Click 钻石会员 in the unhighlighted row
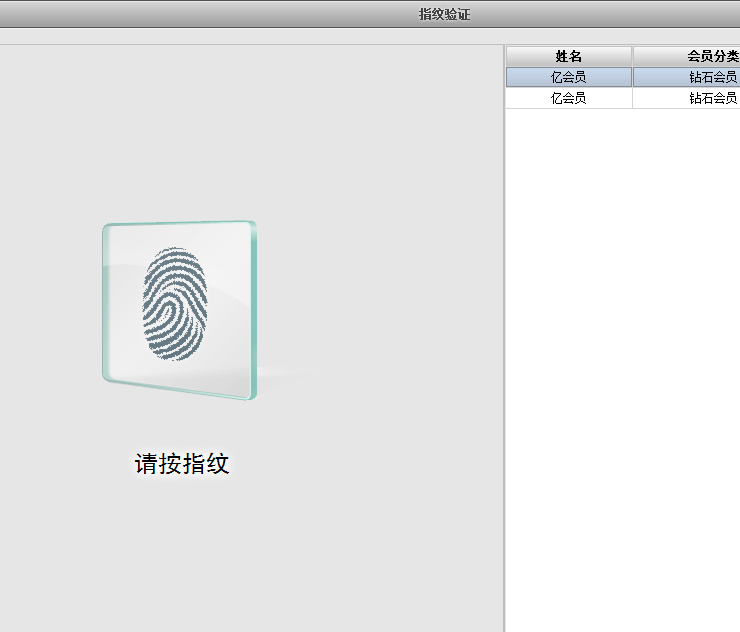The height and width of the screenshot is (632, 740). point(713,98)
